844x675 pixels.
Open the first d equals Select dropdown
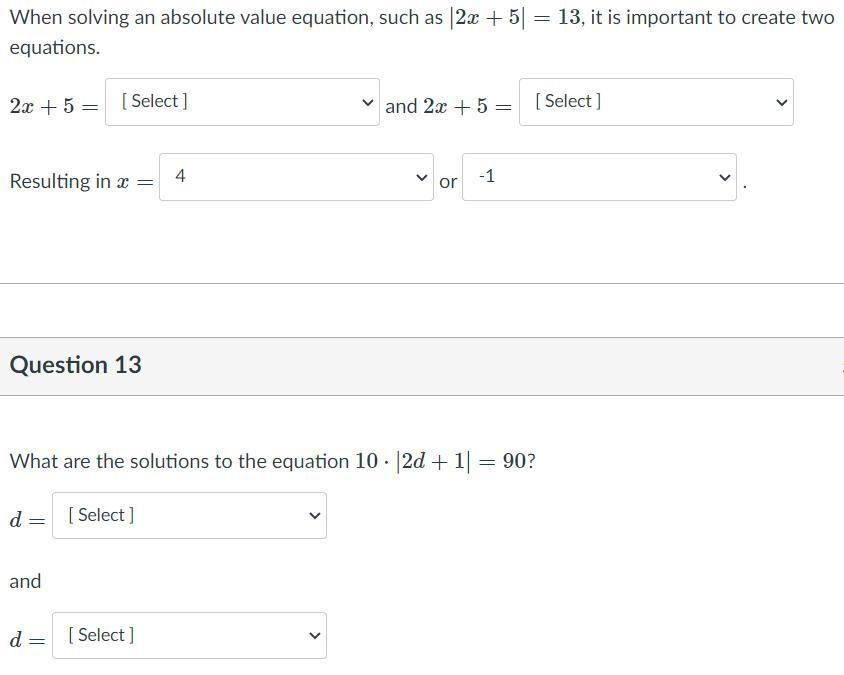pyautogui.click(x=189, y=516)
